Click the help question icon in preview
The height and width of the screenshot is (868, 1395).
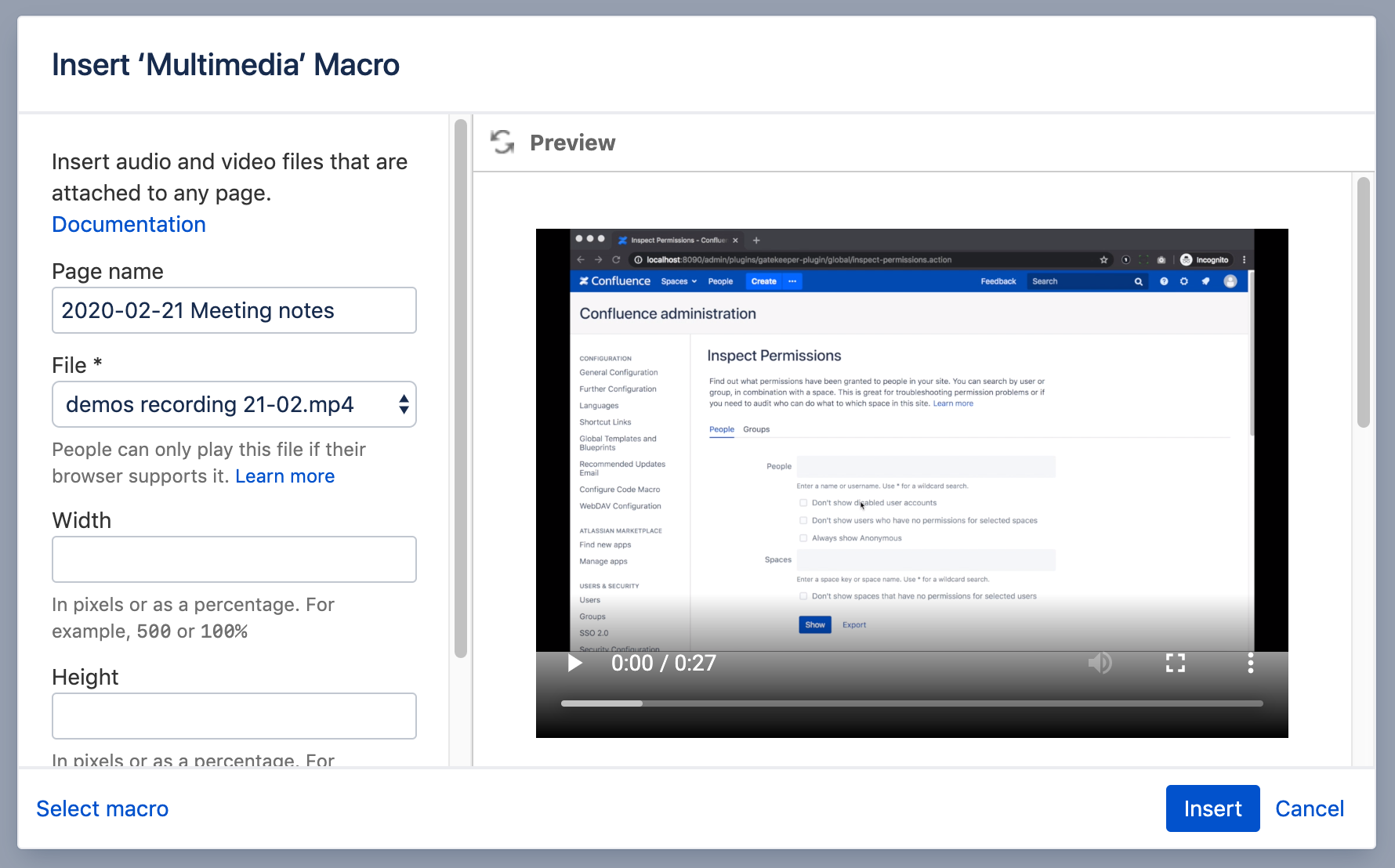pos(1164,281)
